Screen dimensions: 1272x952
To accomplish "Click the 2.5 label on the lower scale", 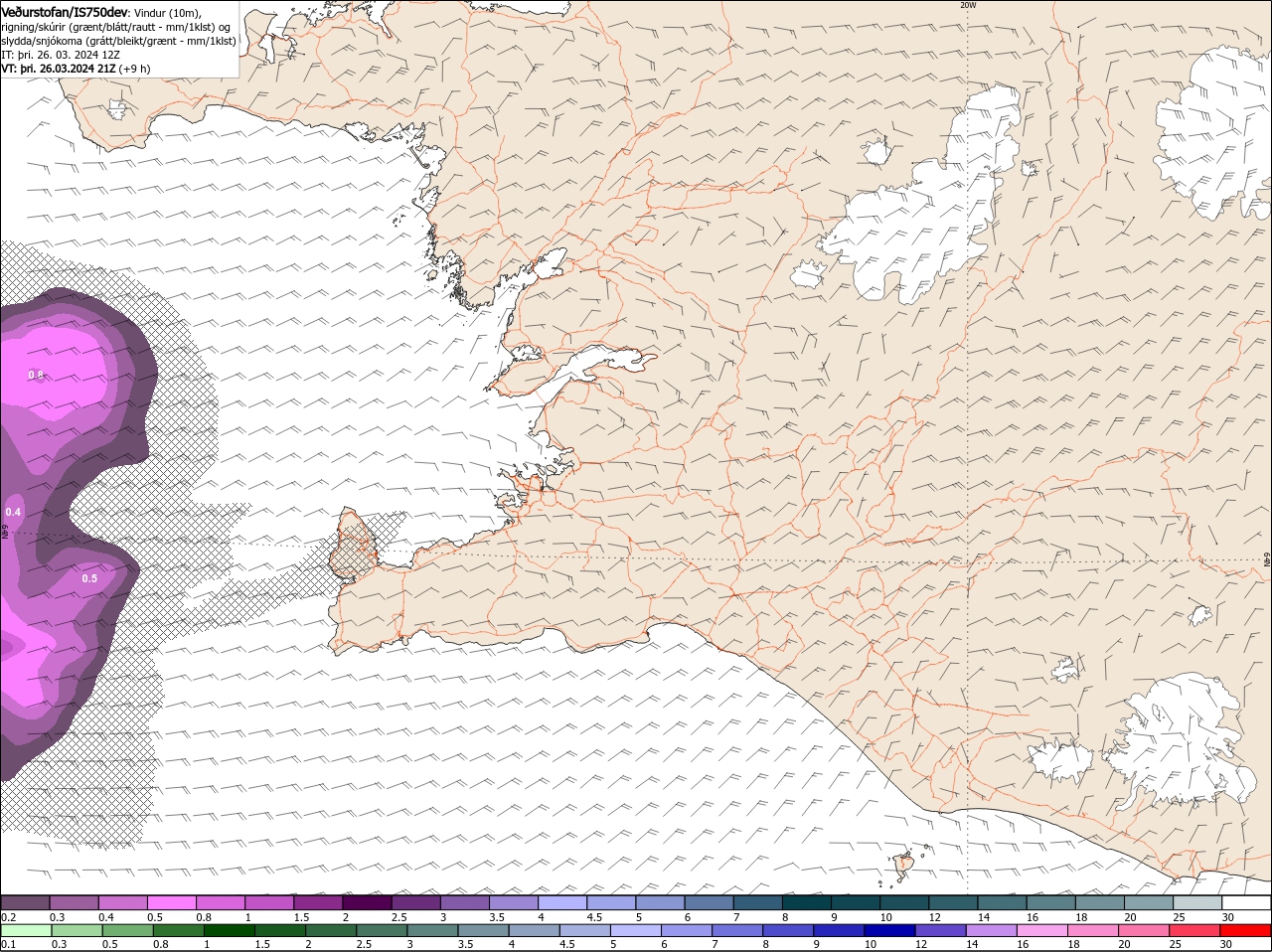I will click(364, 944).
